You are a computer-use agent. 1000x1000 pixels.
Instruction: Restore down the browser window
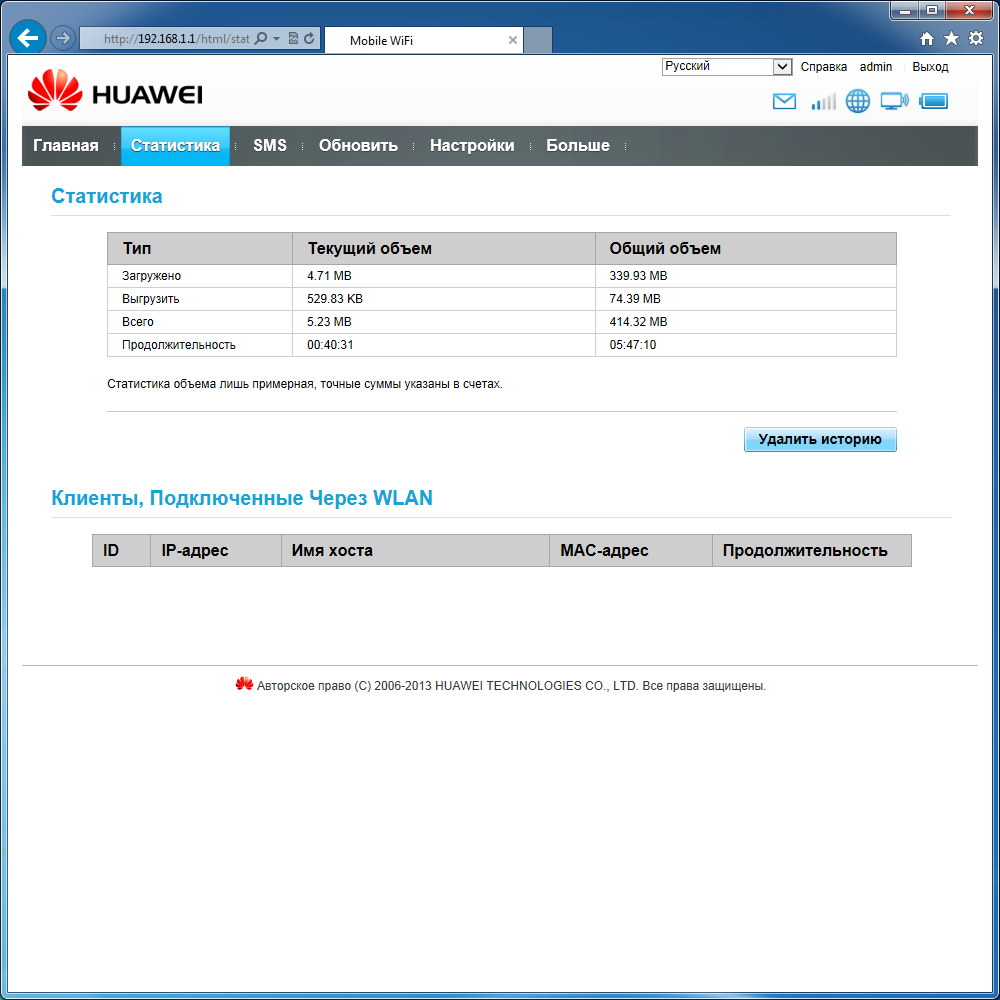click(x=932, y=10)
